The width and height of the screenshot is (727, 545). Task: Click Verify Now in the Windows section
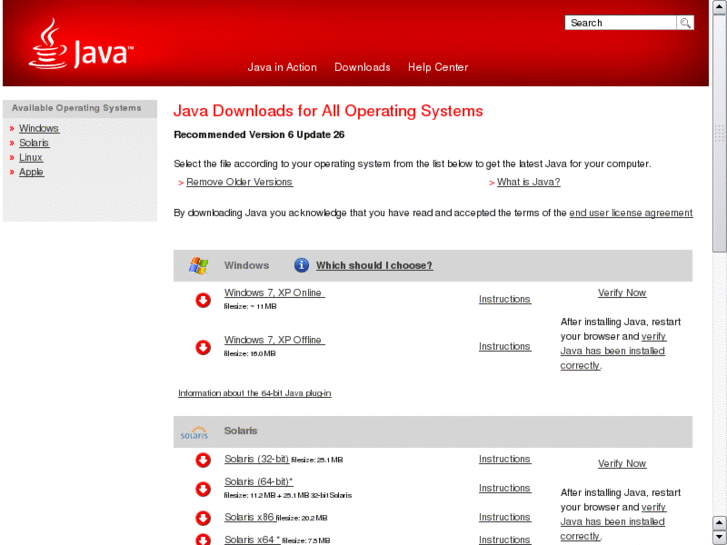622,293
